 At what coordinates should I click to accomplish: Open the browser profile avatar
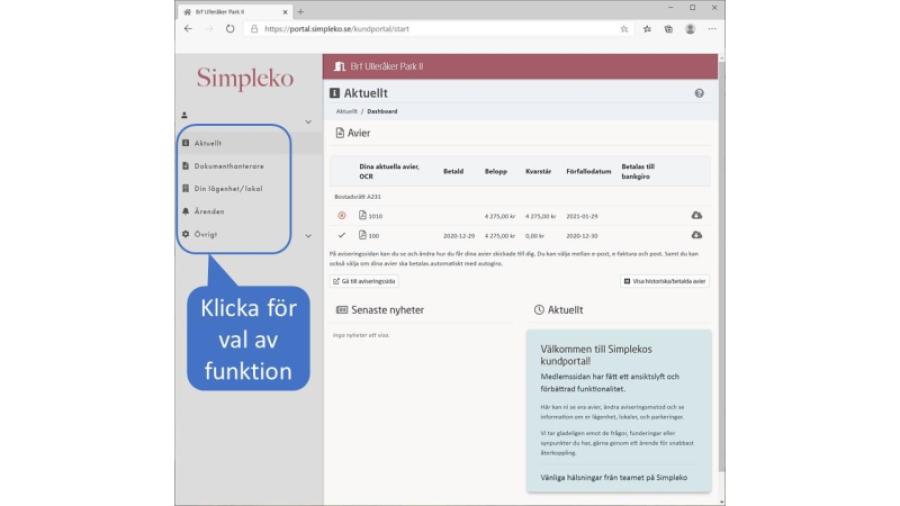coord(690,29)
